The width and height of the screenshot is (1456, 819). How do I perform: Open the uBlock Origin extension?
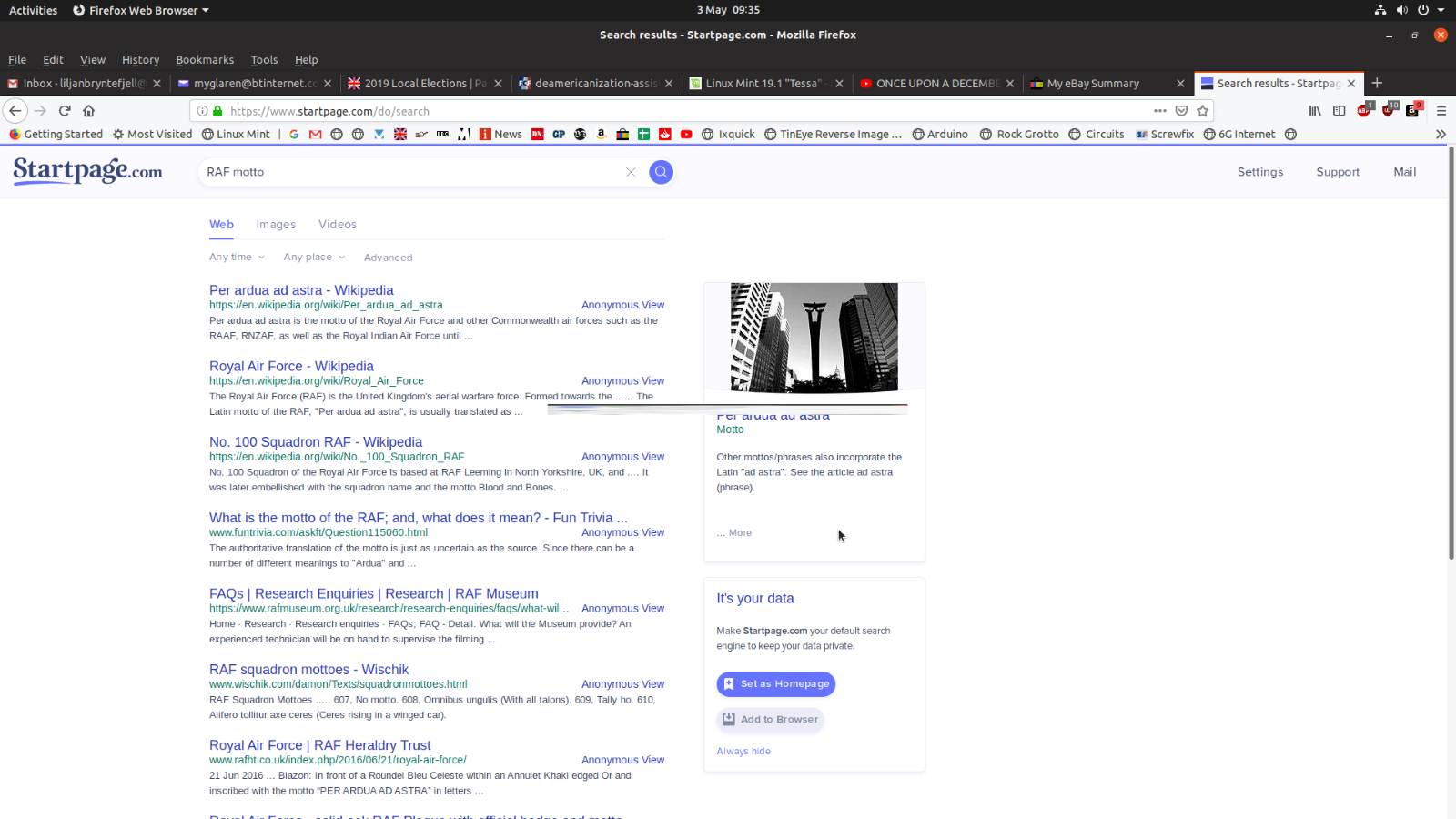(x=1389, y=110)
